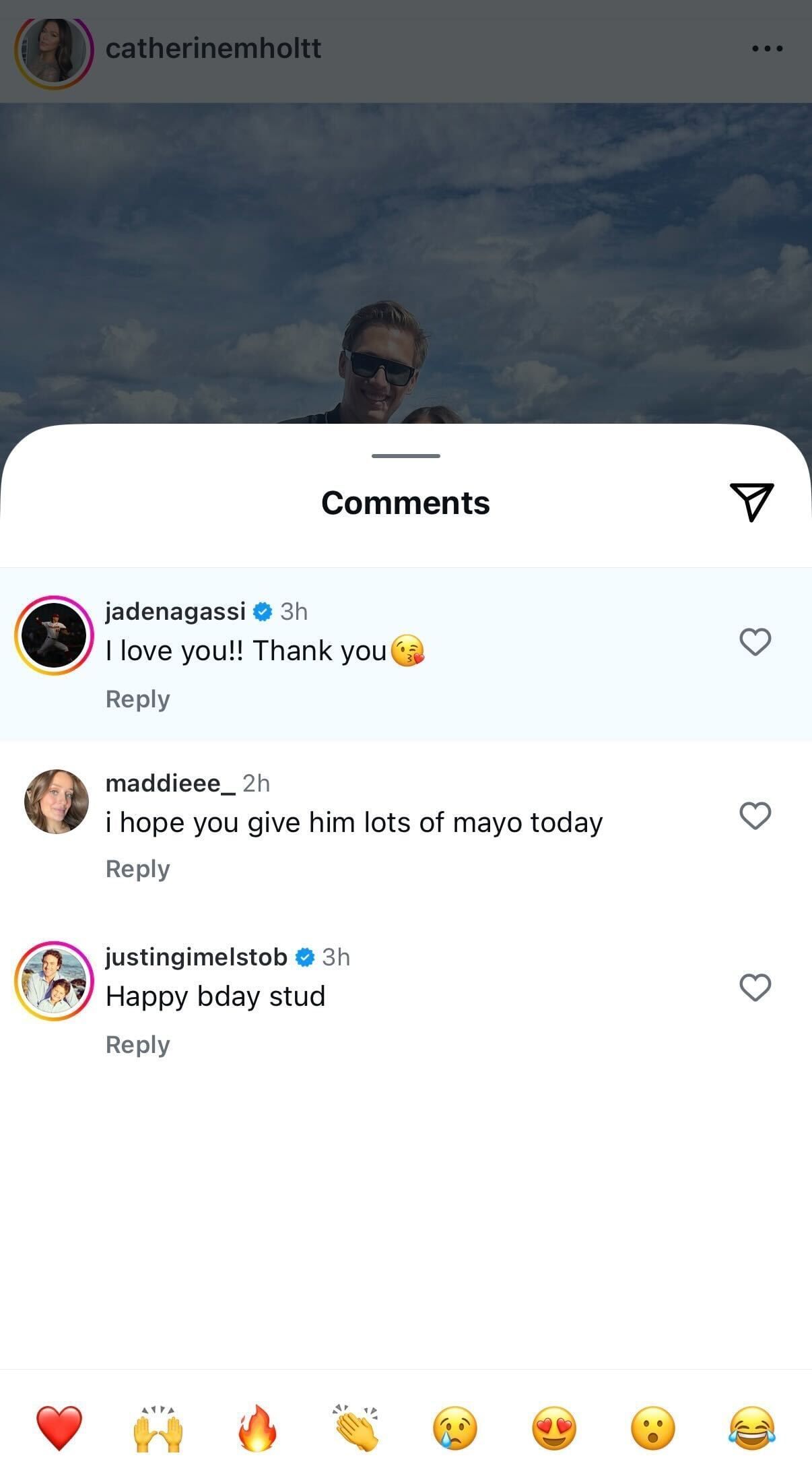Viewport: 812px width, 1470px height.
Task: Tap the heart-eyes emoji
Action: pyautogui.click(x=554, y=1427)
